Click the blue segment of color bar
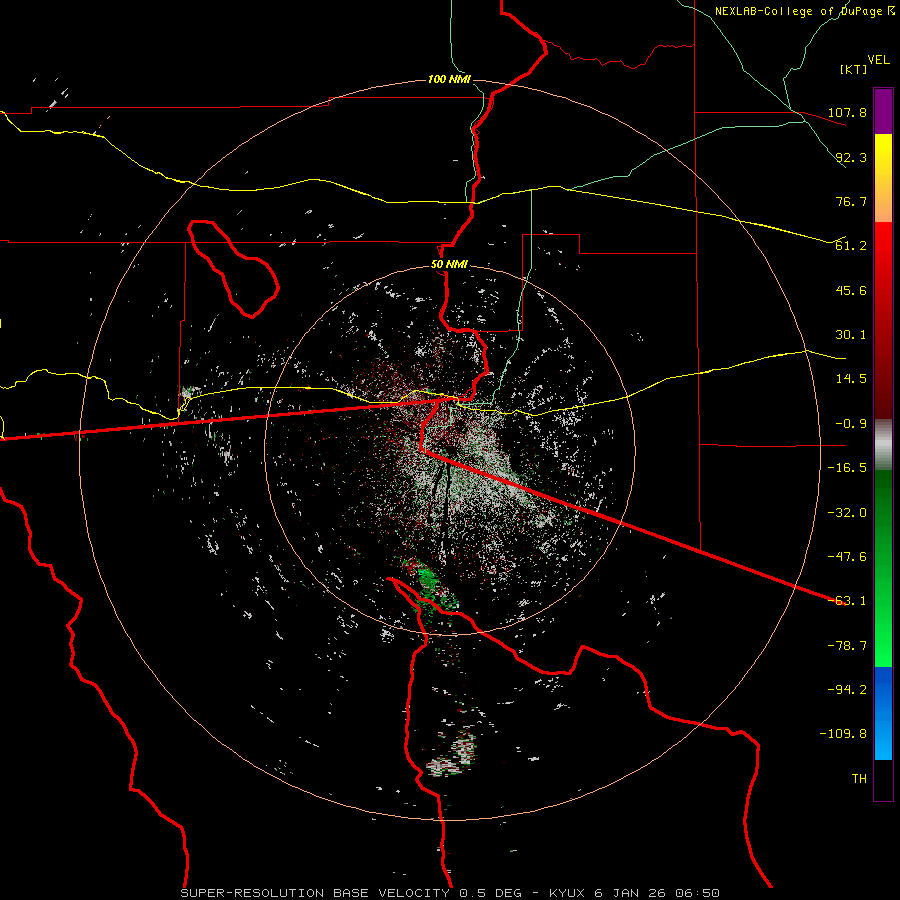Screen dimensions: 900x900 click(883, 713)
